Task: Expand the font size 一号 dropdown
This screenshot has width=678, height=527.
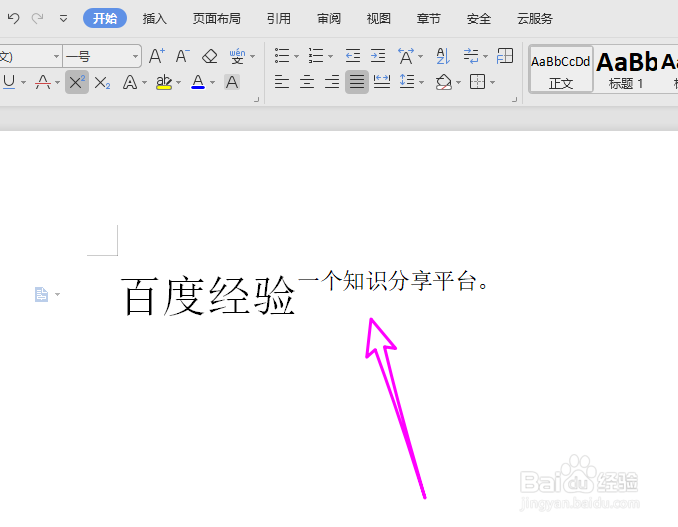Action: (135, 56)
